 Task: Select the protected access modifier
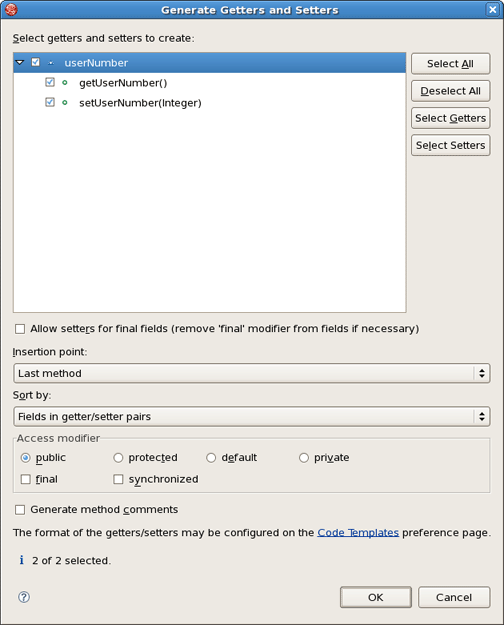click(118, 458)
